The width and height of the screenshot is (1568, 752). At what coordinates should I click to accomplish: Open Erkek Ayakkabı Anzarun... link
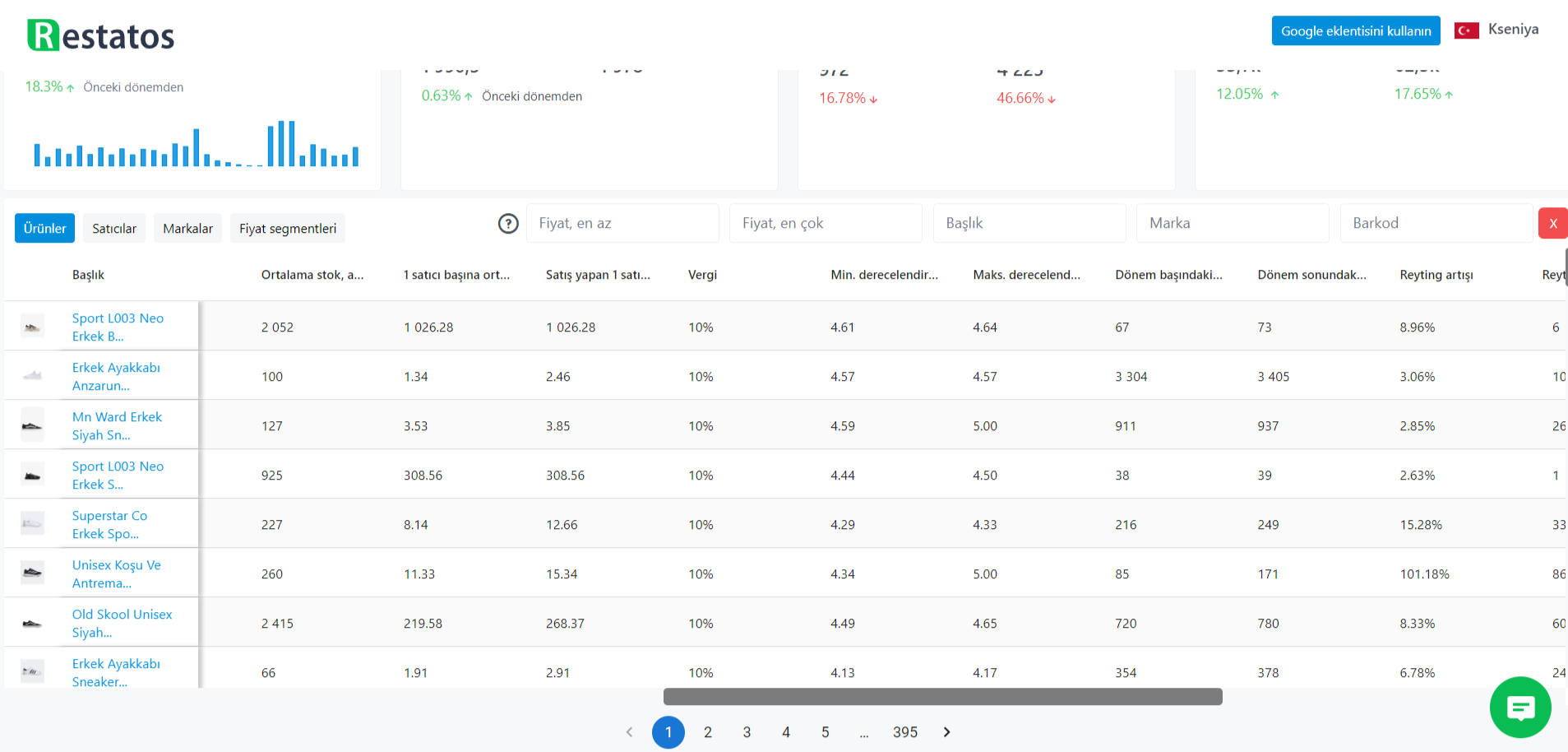click(116, 376)
